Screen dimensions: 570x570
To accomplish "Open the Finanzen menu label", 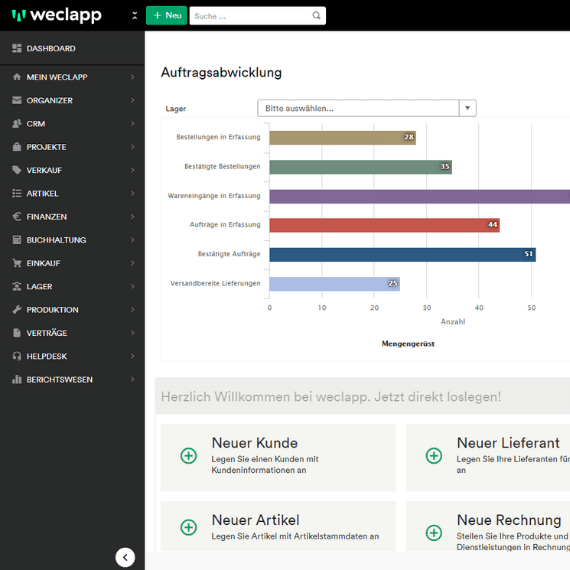I will (47, 217).
